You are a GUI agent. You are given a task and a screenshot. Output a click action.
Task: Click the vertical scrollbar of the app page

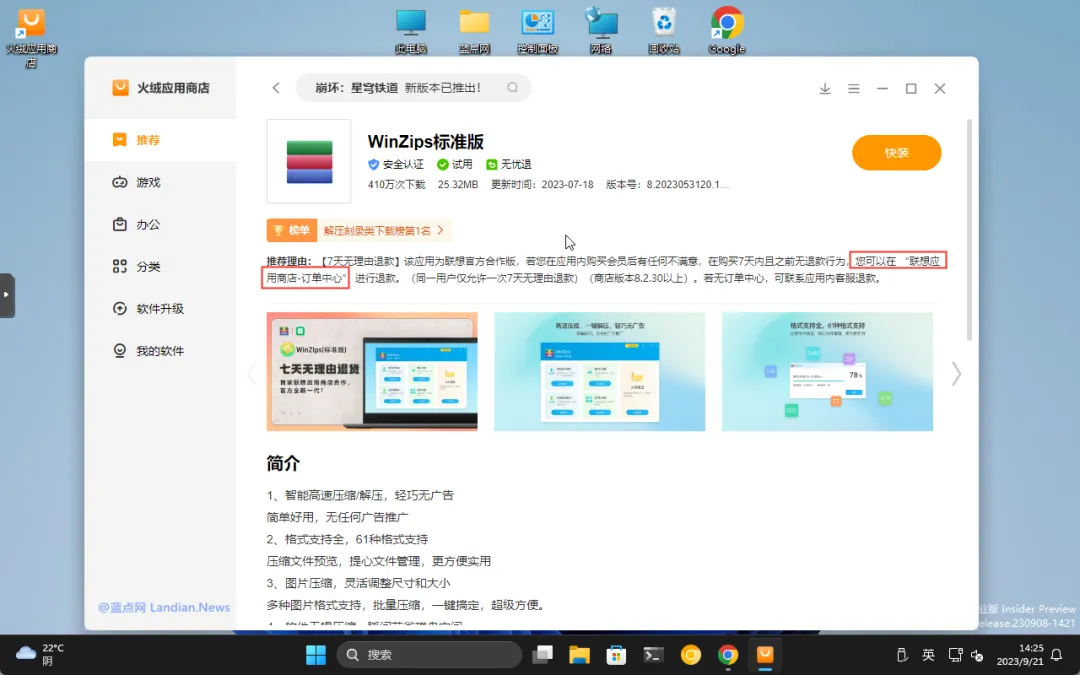coord(969,229)
